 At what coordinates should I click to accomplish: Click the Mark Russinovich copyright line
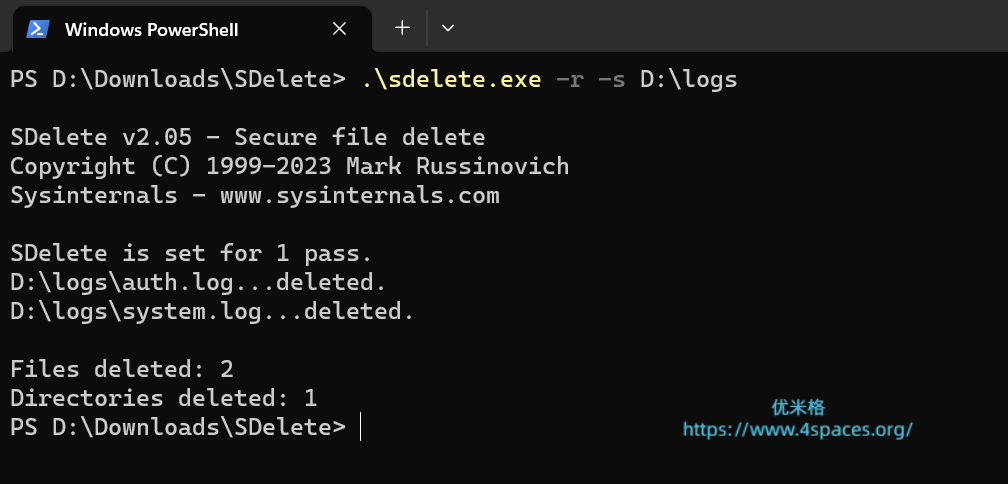tap(289, 167)
